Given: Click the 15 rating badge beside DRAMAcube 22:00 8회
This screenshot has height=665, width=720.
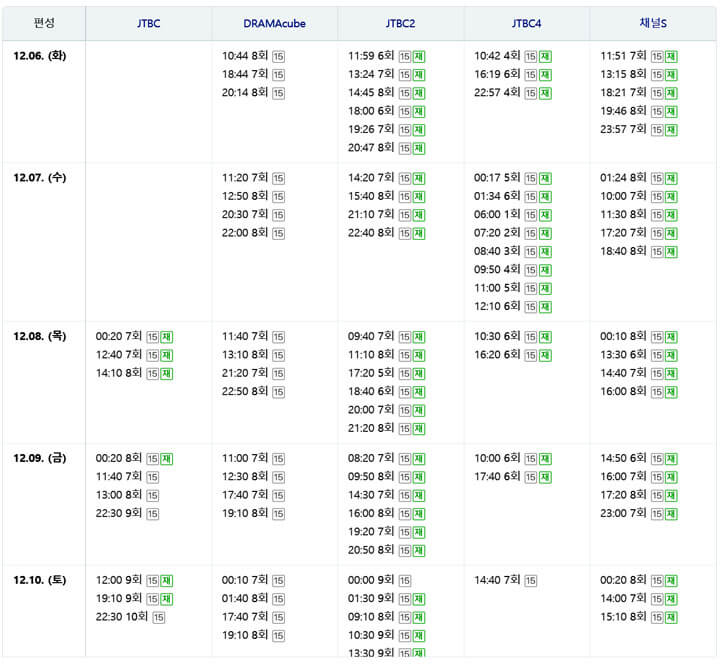Looking at the screenshot, I should point(278,234).
